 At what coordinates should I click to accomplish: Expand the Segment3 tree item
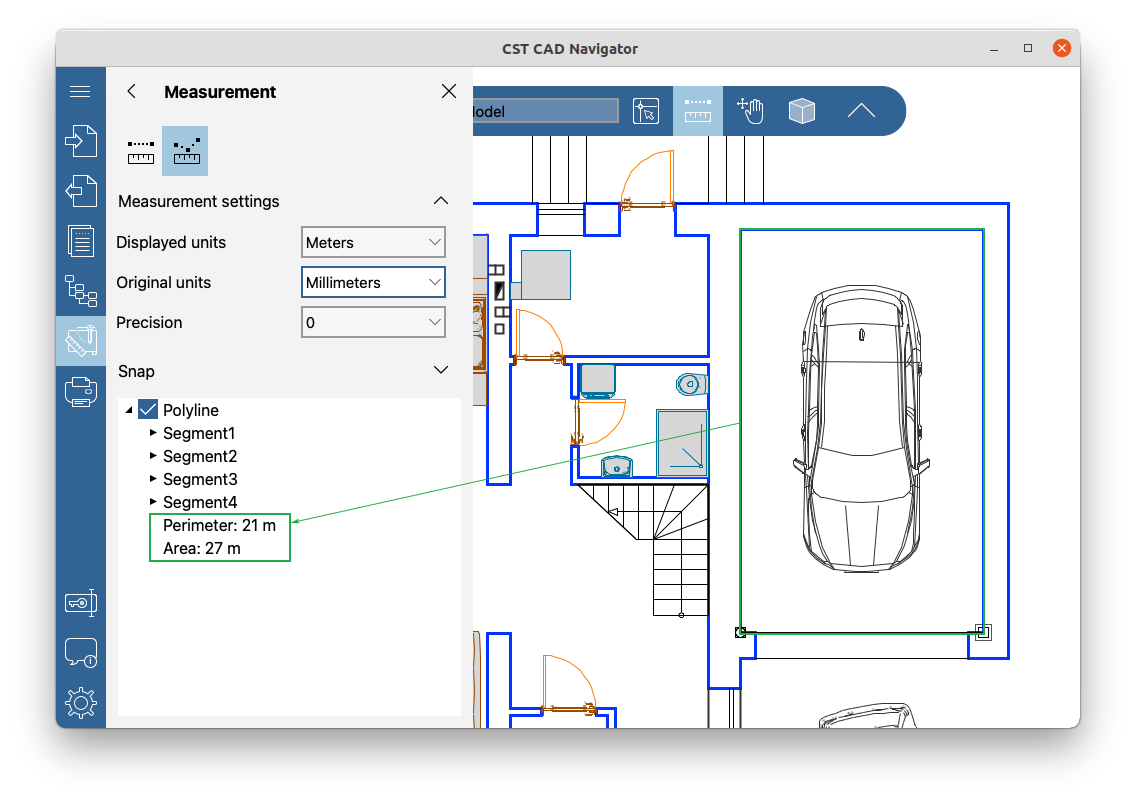pyautogui.click(x=153, y=479)
